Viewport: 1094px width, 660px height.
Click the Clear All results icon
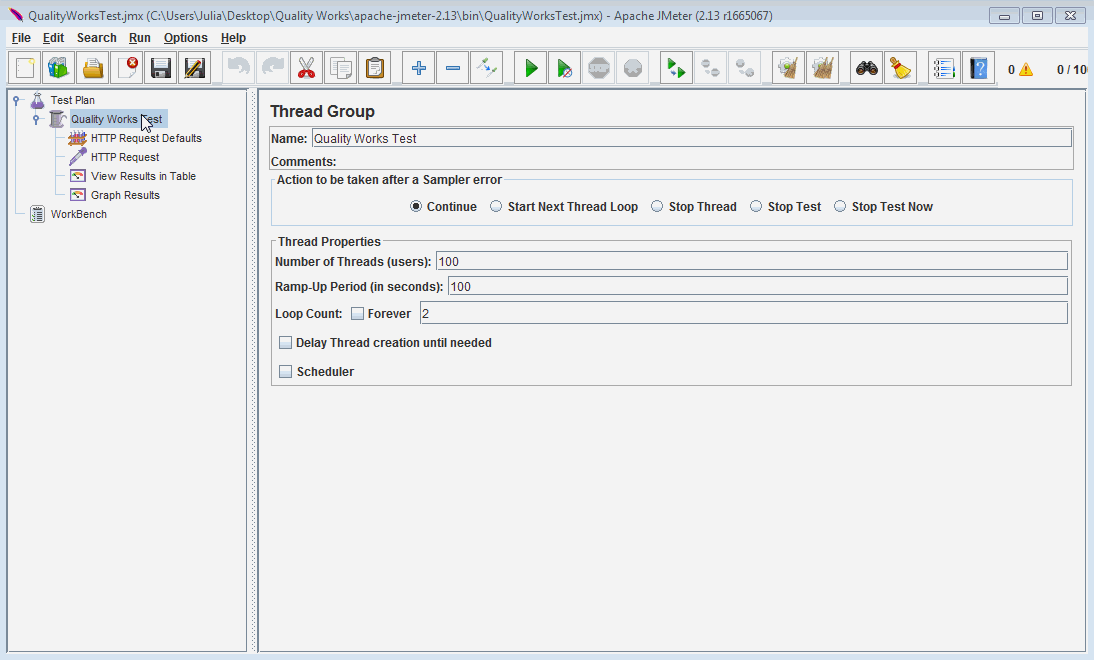tap(823, 68)
